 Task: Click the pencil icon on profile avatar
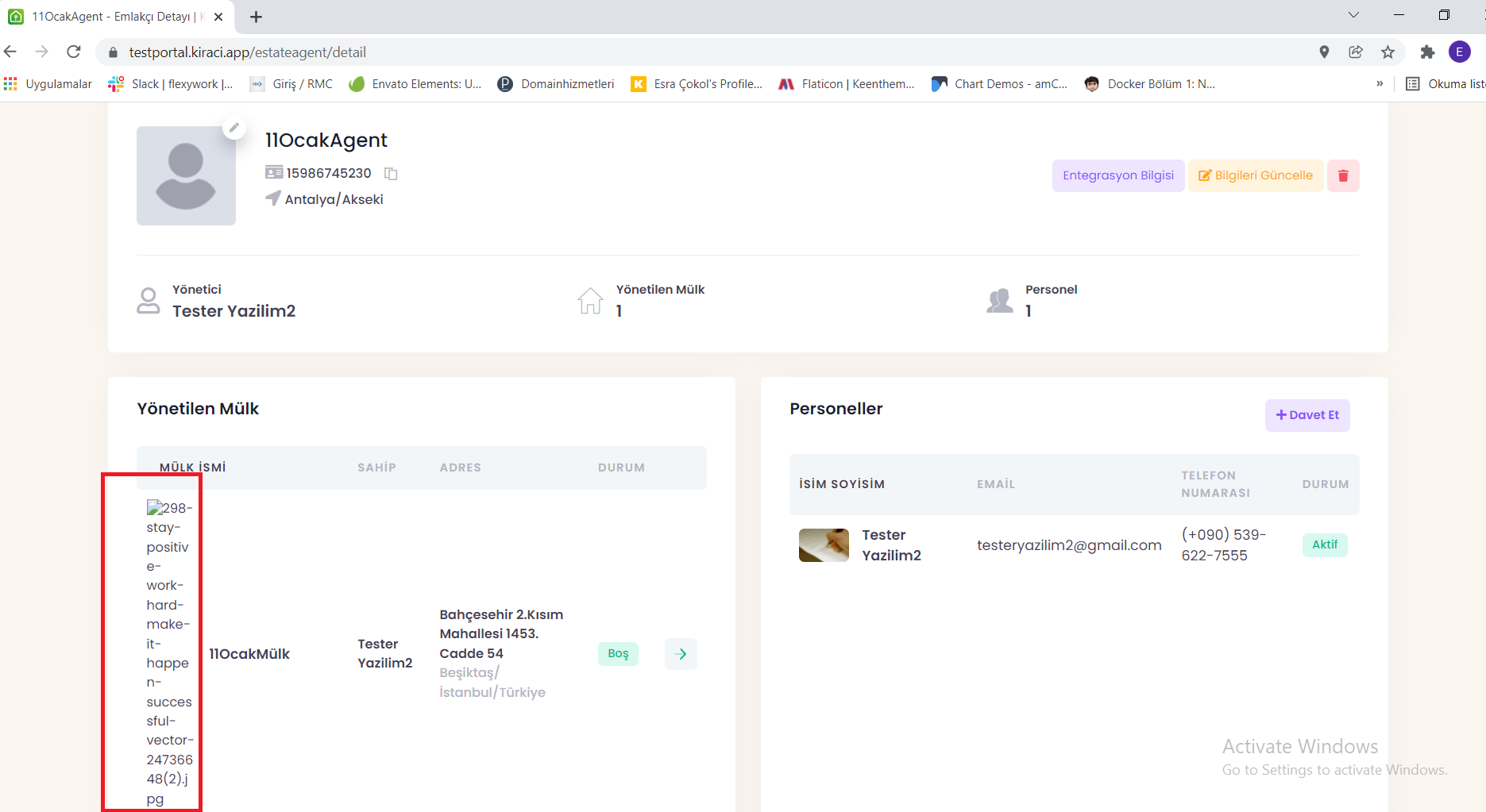pyautogui.click(x=234, y=128)
